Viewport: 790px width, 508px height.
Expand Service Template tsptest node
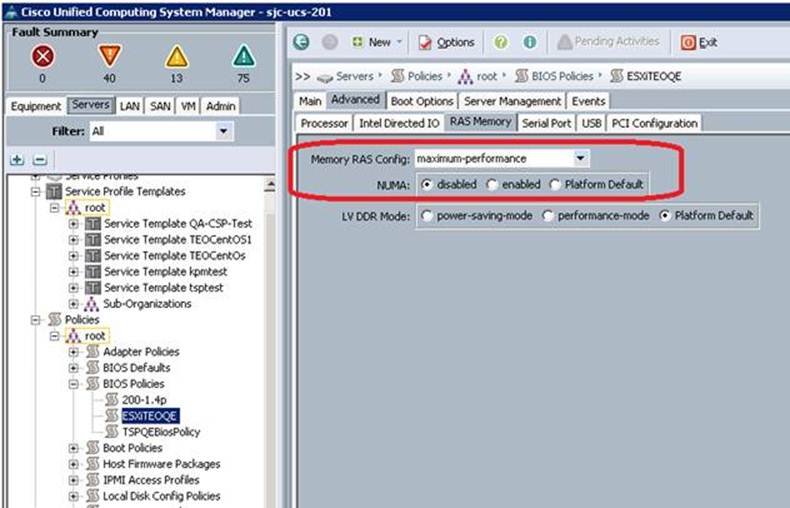[74, 288]
